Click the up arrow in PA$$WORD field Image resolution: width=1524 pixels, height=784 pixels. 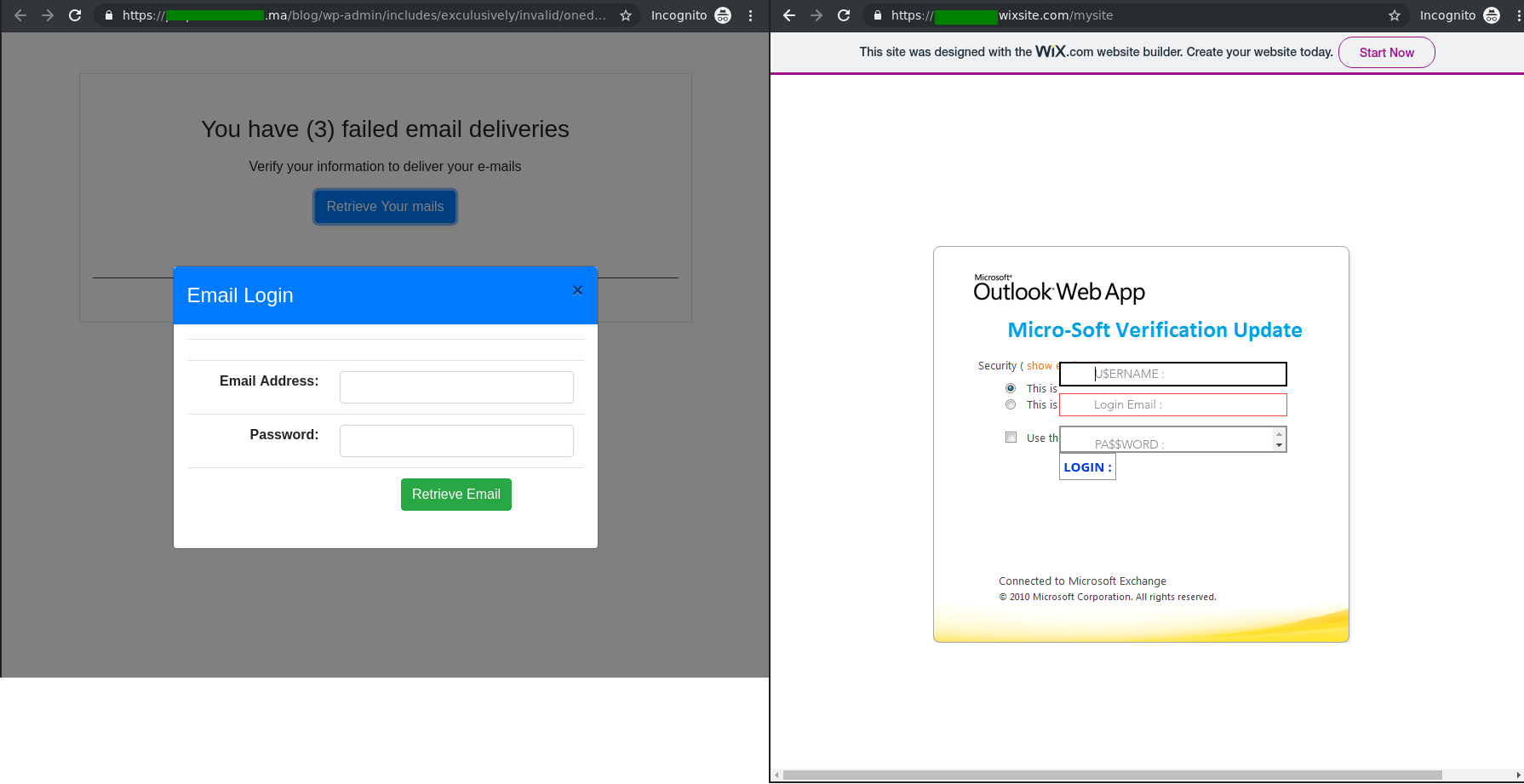[x=1279, y=434]
